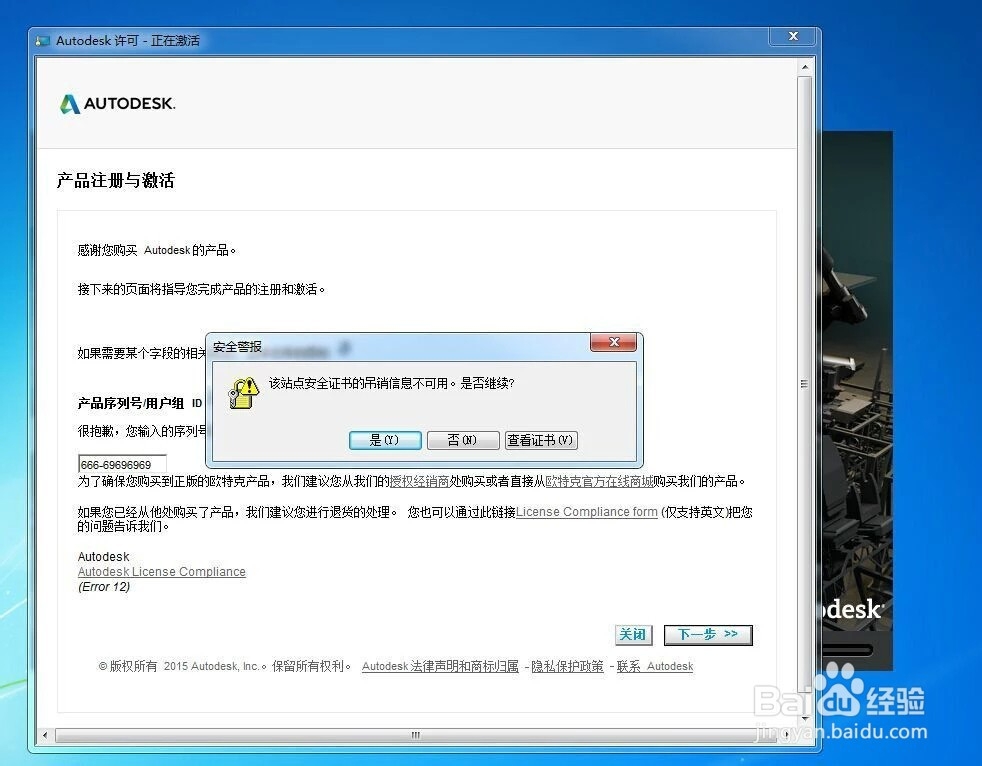982x766 pixels.
Task: Click 感谢您购买 Autodesk 的产品 text
Action: [x=157, y=251]
